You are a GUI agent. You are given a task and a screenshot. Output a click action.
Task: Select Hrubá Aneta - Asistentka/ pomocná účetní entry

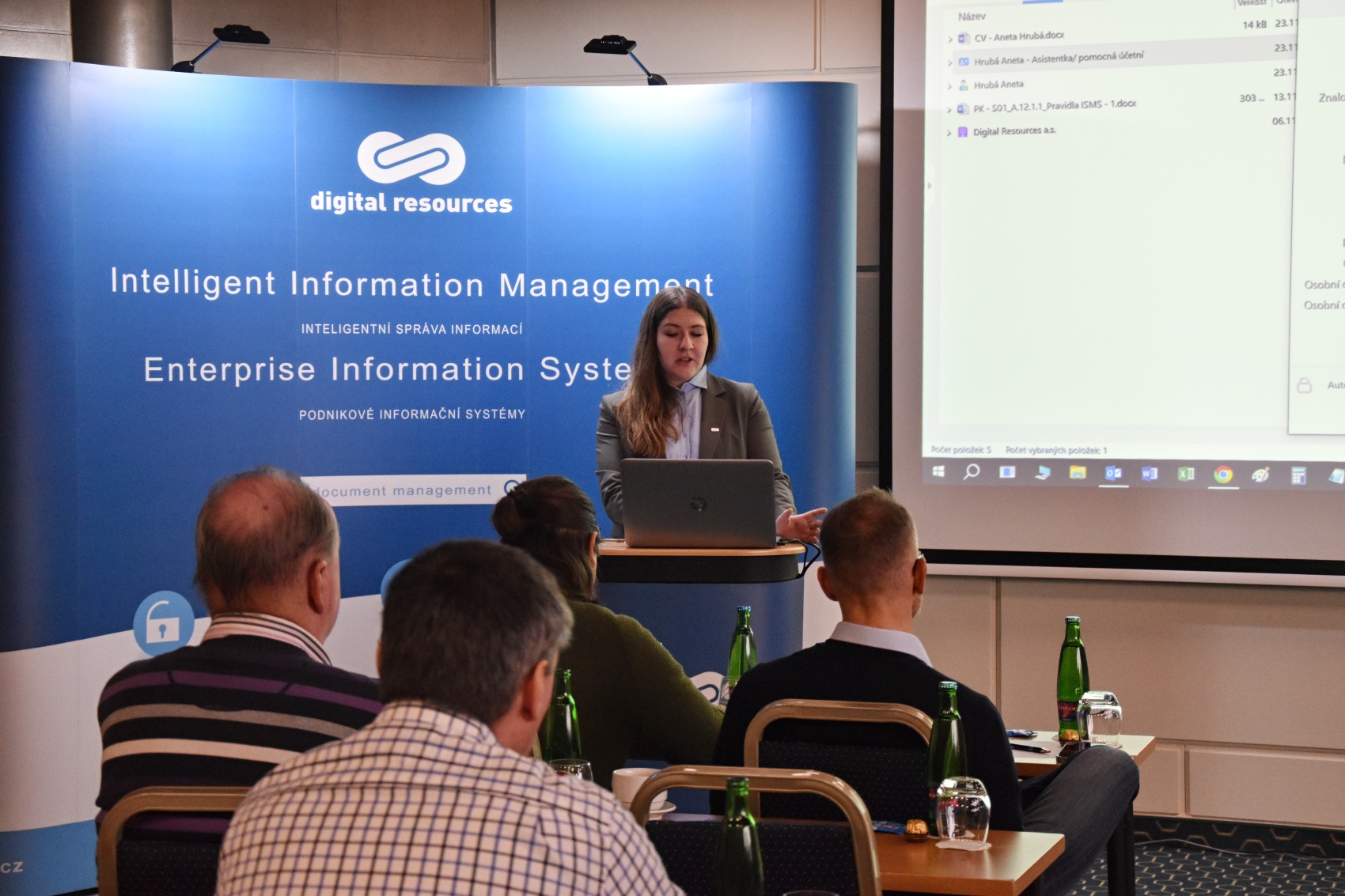click(1059, 59)
